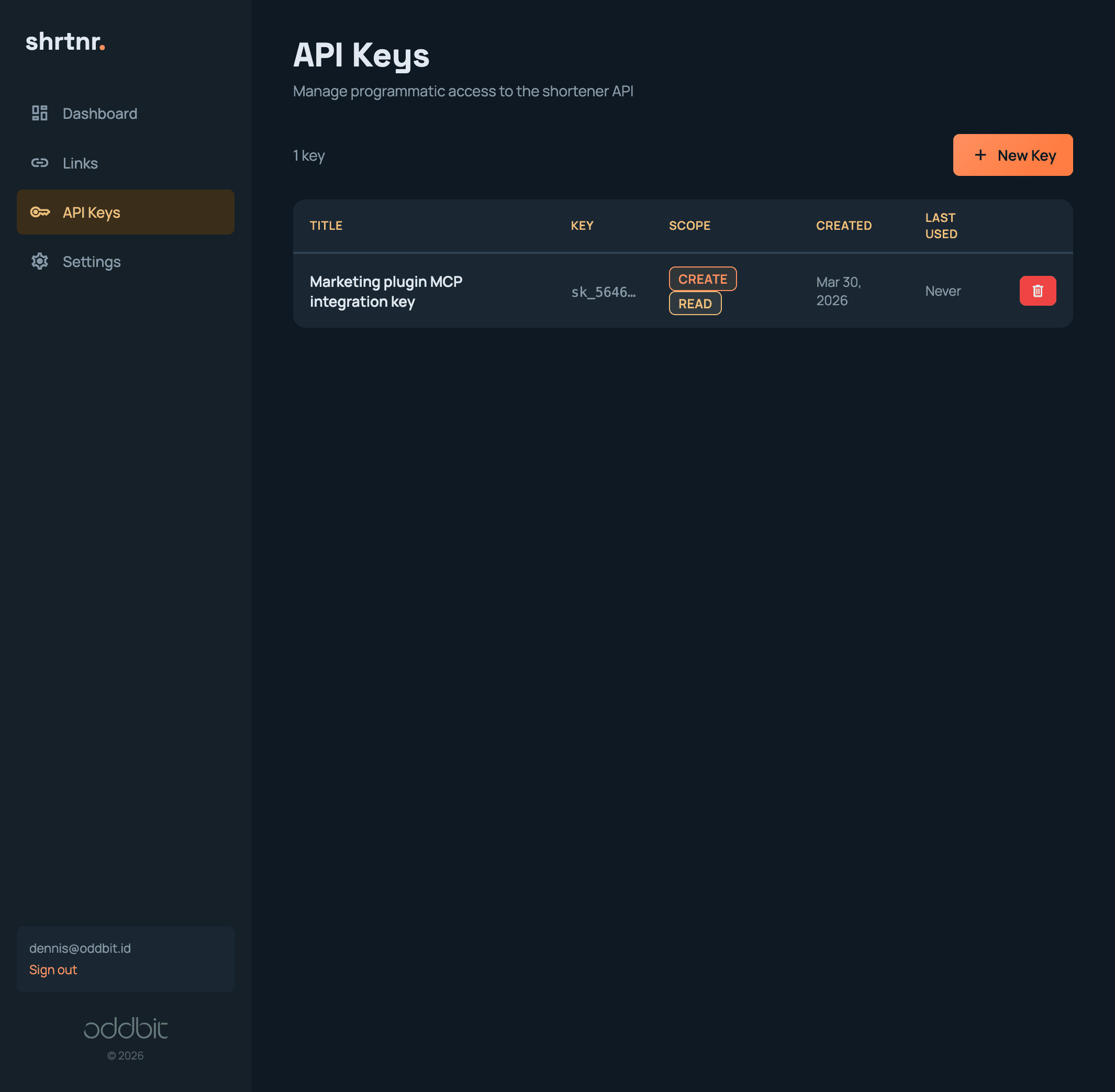Select the READ scope badge
Screen dimensions: 1115x1092
click(x=695, y=304)
